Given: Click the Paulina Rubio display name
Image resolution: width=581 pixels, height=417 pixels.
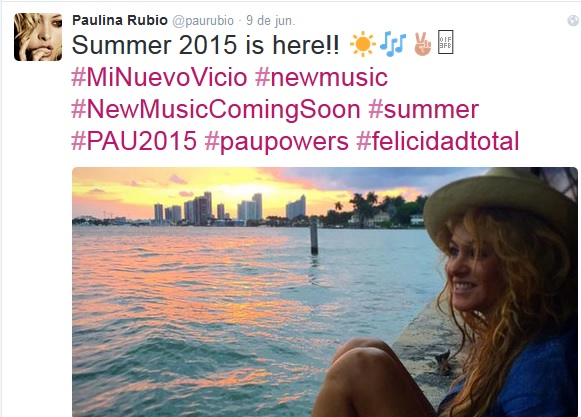Looking at the screenshot, I should [120, 20].
